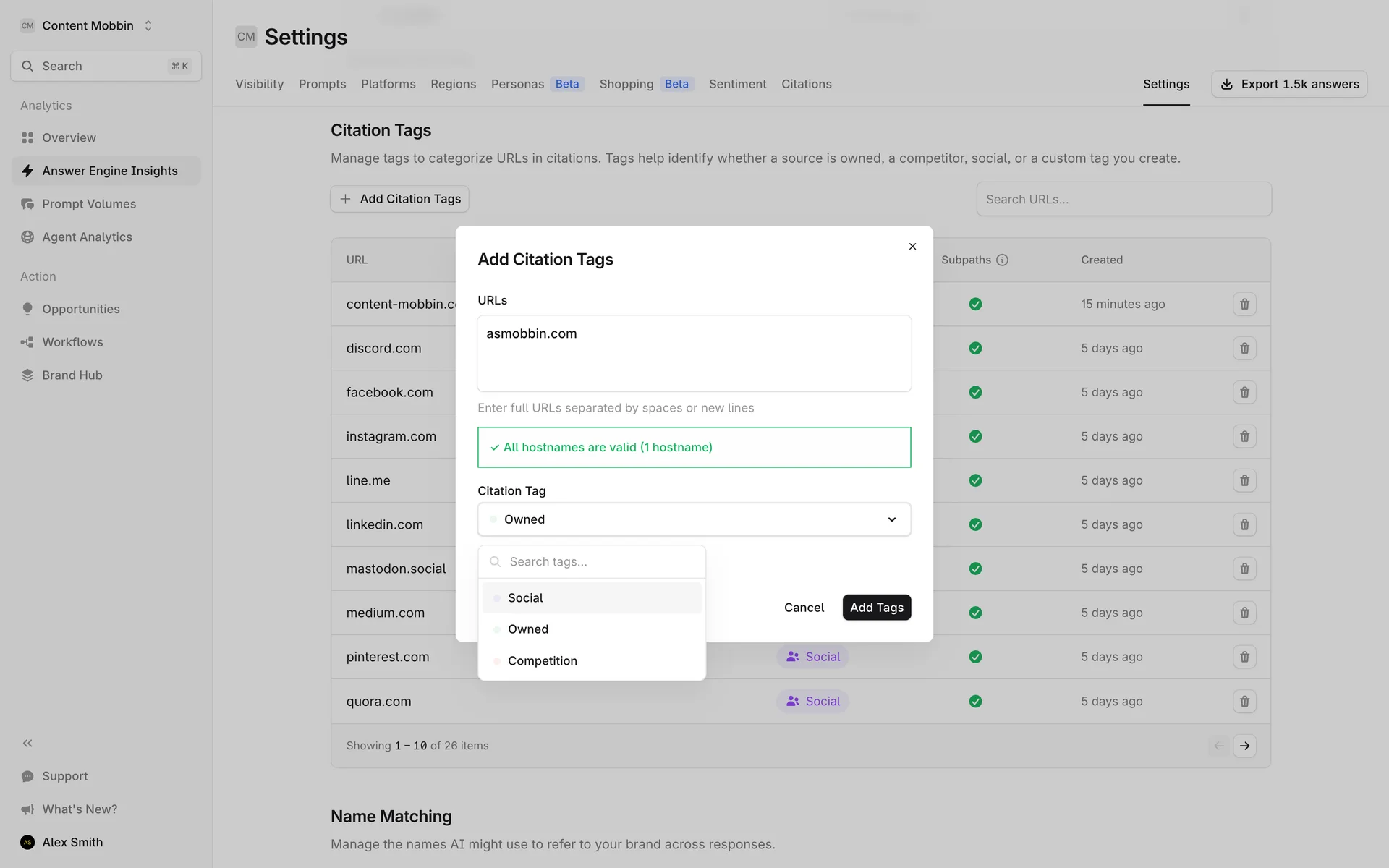
Task: Close the Add Citation Tags dialog
Action: pos(912,247)
